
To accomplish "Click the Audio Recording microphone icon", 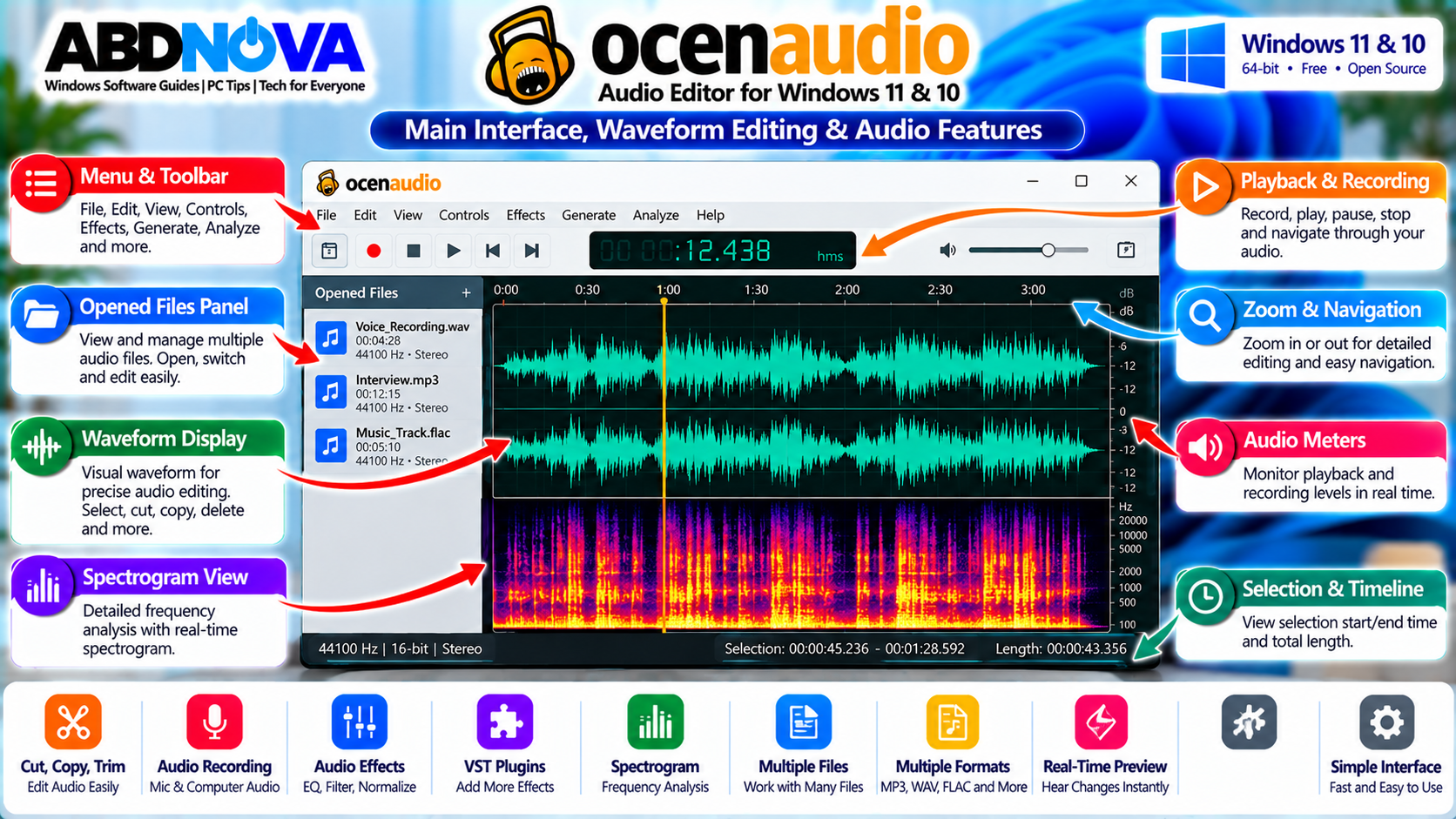I will tap(214, 722).
